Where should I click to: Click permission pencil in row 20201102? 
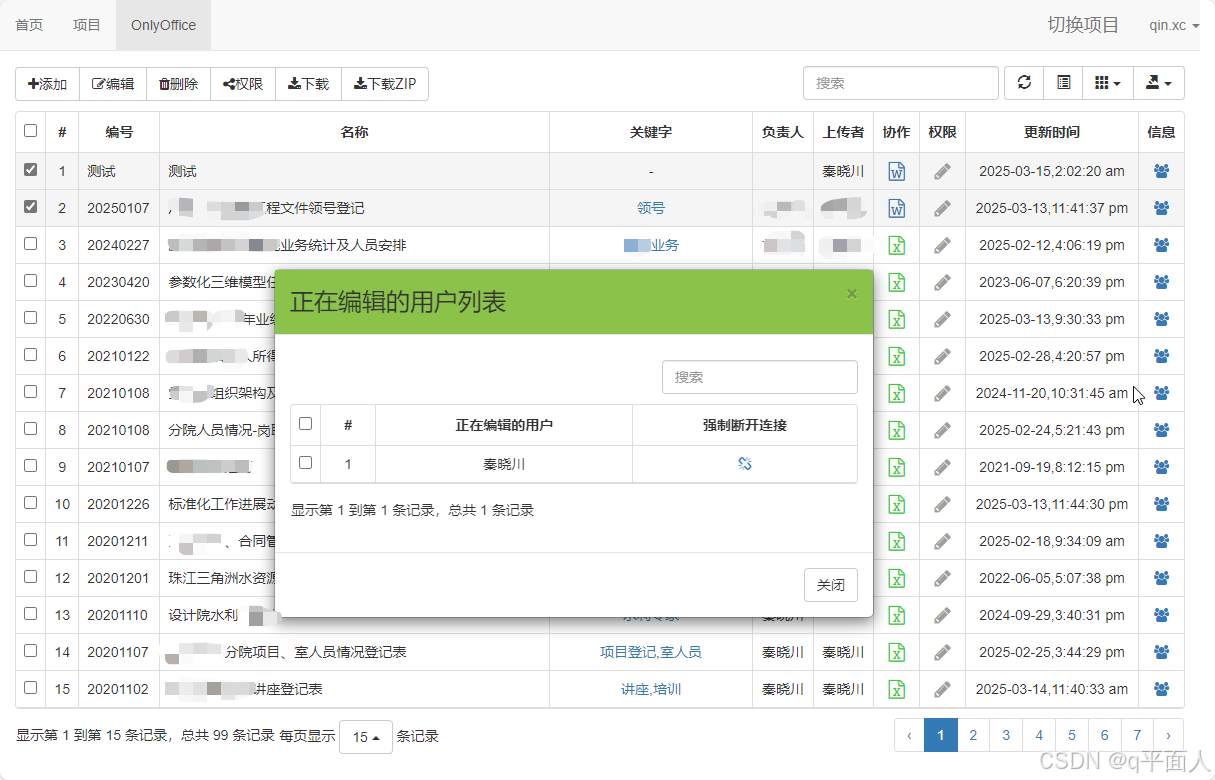tap(942, 689)
